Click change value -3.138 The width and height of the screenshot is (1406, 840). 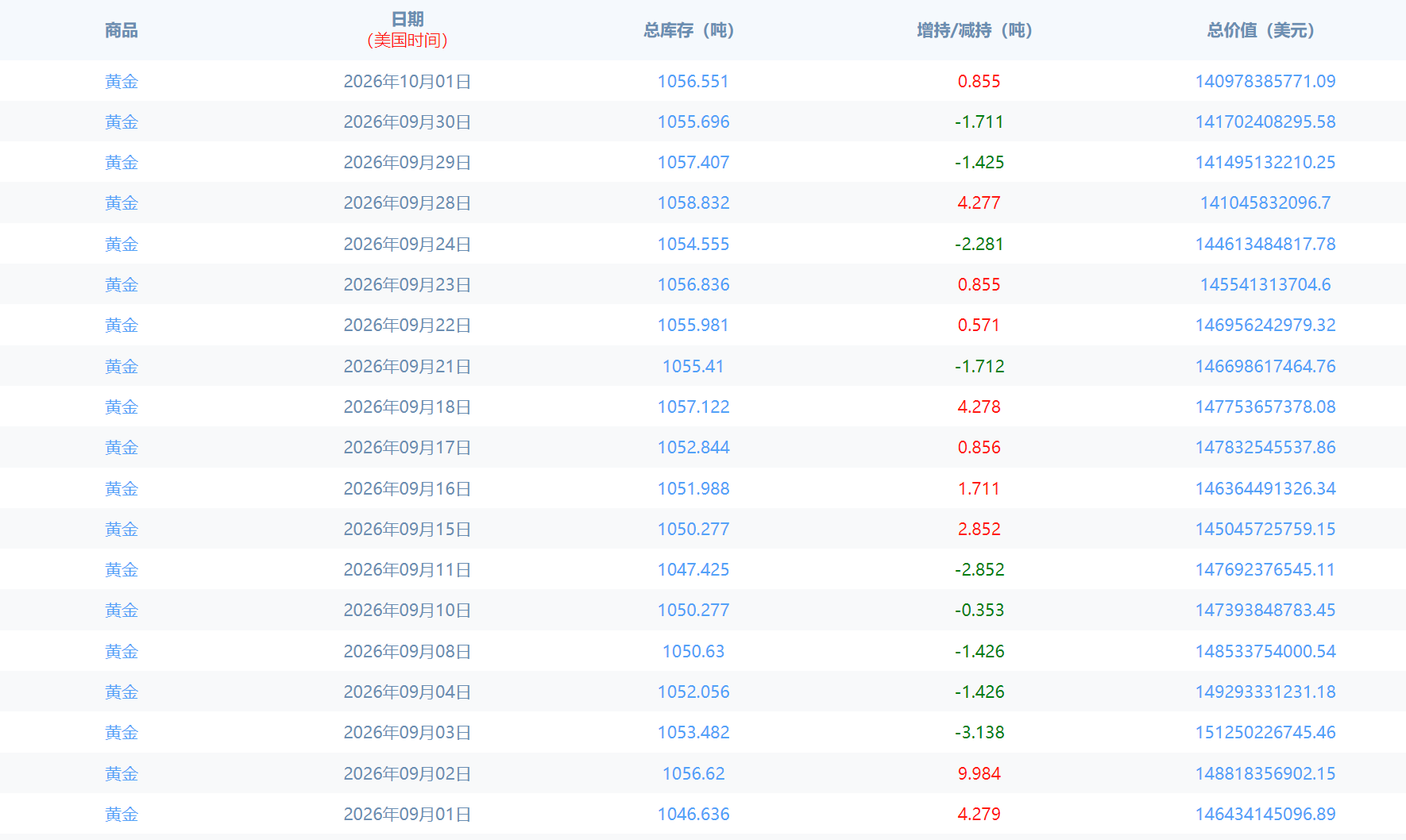tap(979, 732)
